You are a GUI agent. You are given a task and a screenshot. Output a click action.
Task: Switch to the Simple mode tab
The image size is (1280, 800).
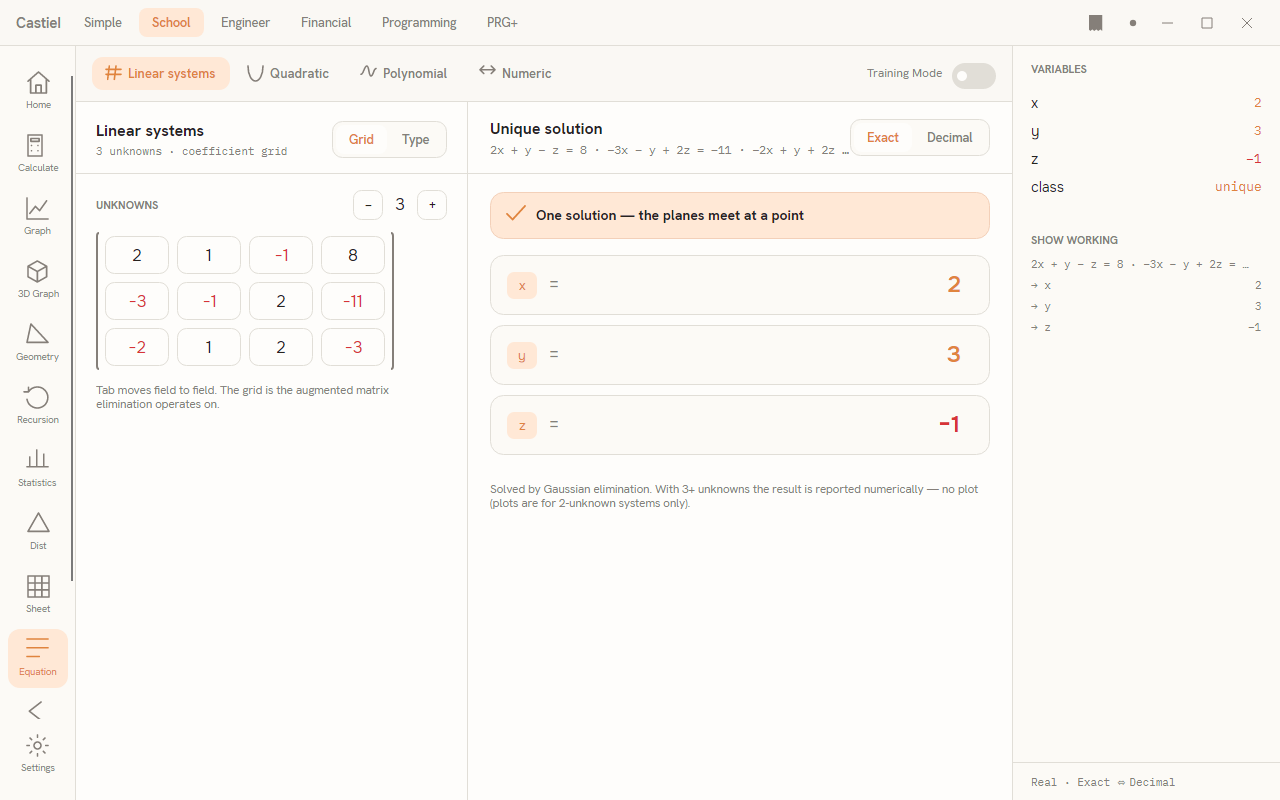click(103, 23)
